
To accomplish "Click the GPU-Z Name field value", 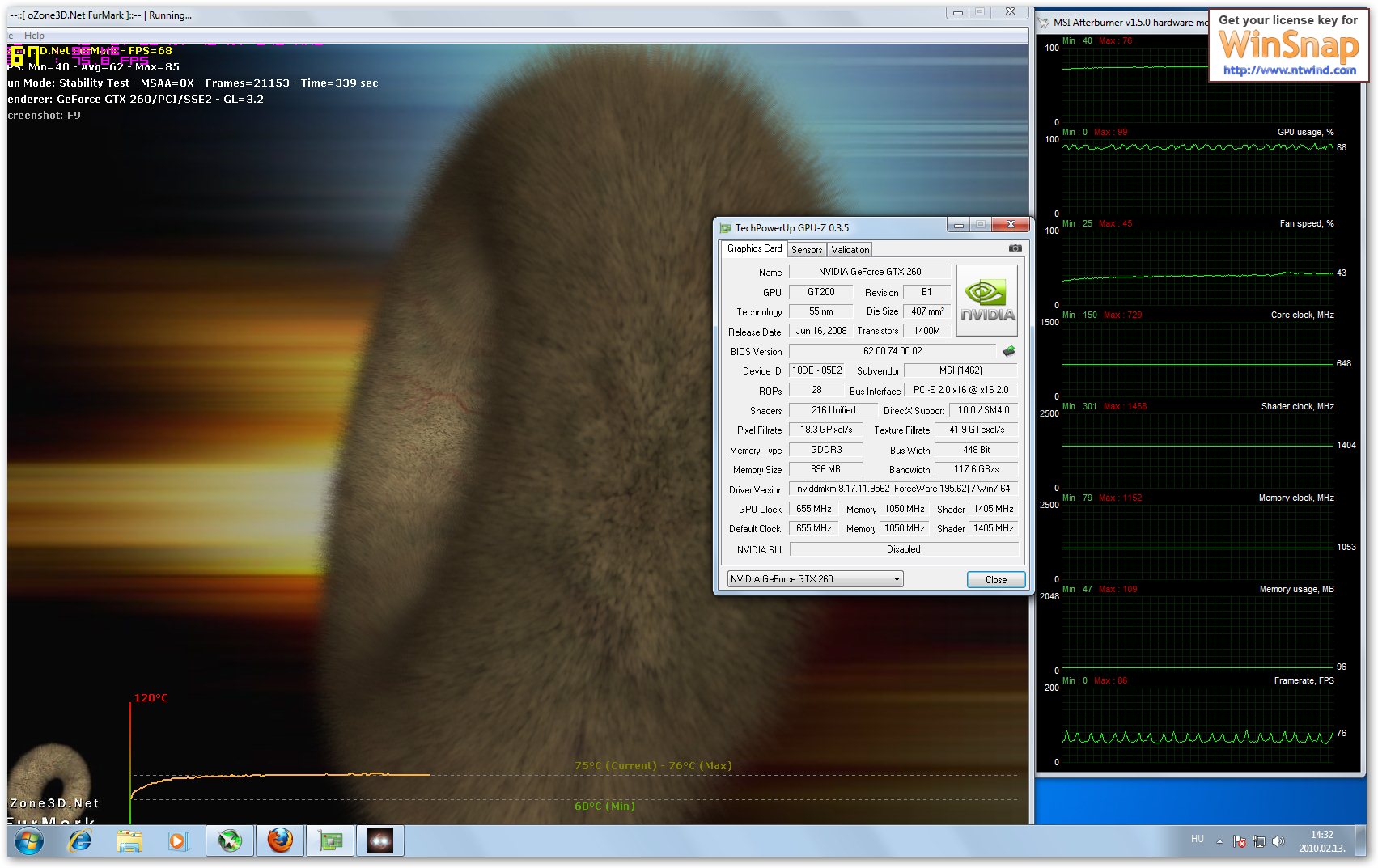I will coord(870,272).
